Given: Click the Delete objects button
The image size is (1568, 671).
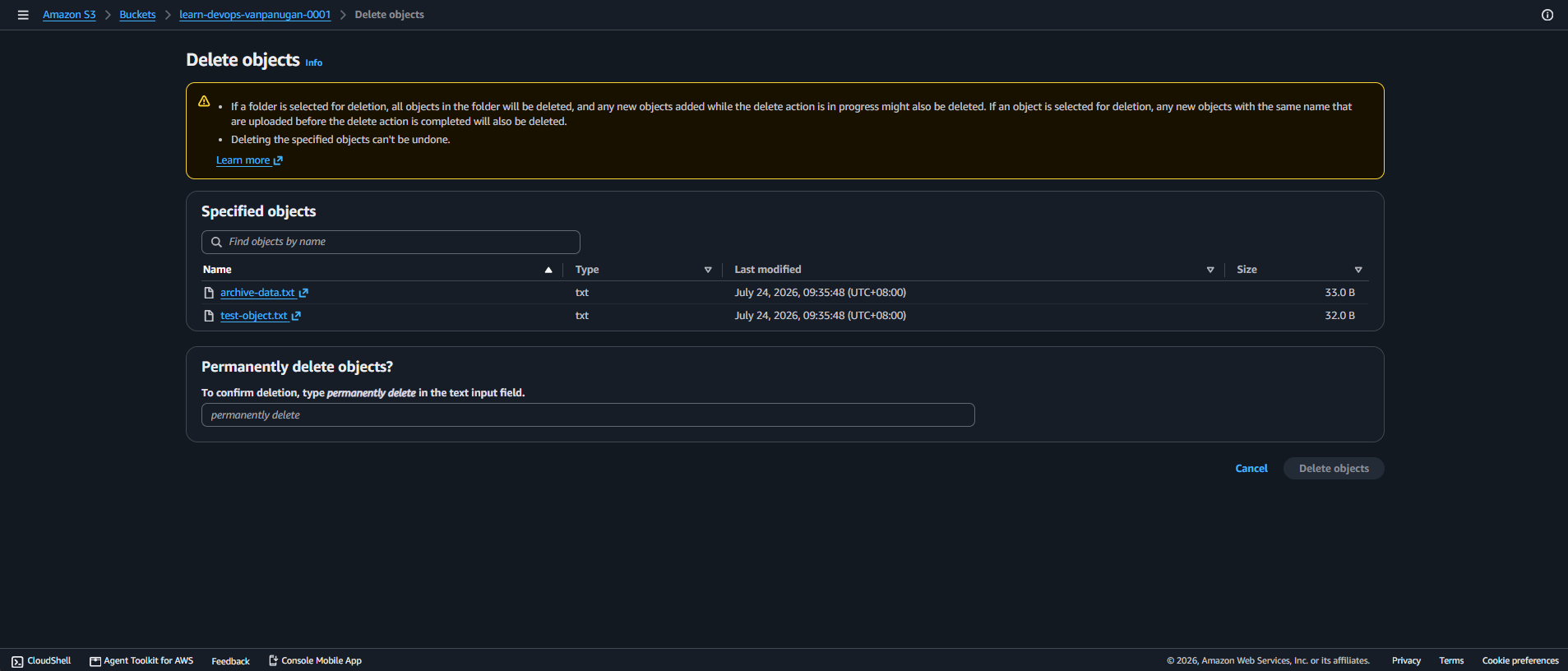Looking at the screenshot, I should (x=1334, y=469).
